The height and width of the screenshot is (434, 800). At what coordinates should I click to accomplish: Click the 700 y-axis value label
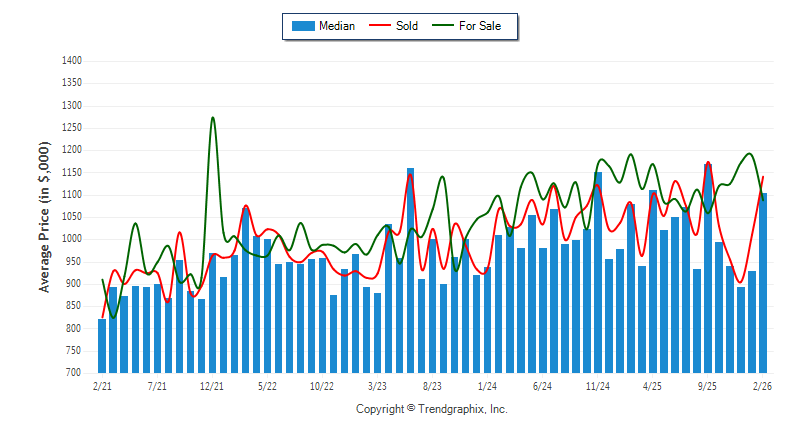click(73, 373)
